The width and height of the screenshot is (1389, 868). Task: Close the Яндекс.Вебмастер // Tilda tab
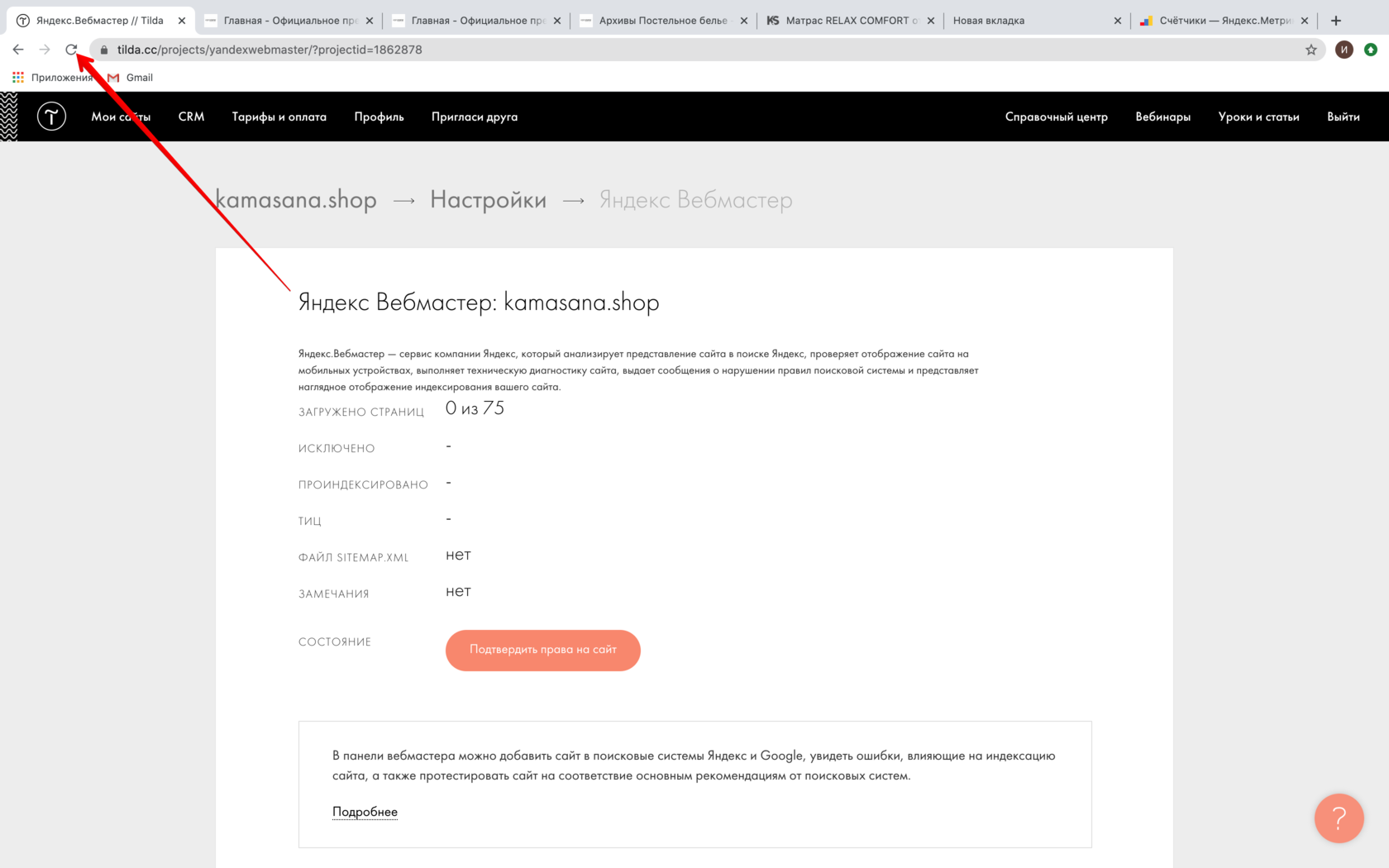[182, 21]
